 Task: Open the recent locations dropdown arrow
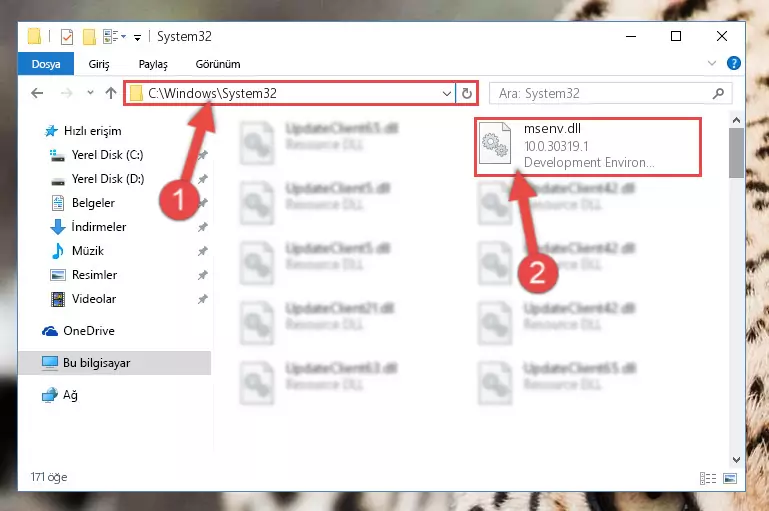point(90,93)
